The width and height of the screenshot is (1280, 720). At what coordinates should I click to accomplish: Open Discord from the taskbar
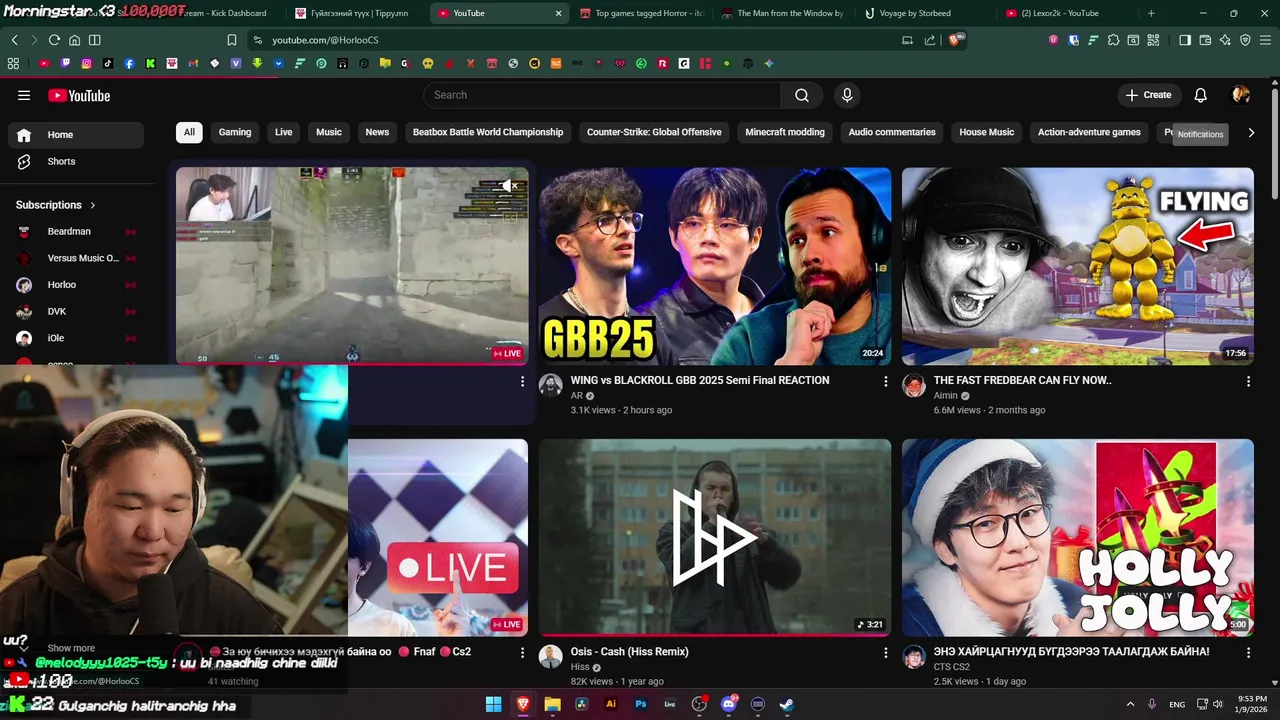[x=729, y=704]
